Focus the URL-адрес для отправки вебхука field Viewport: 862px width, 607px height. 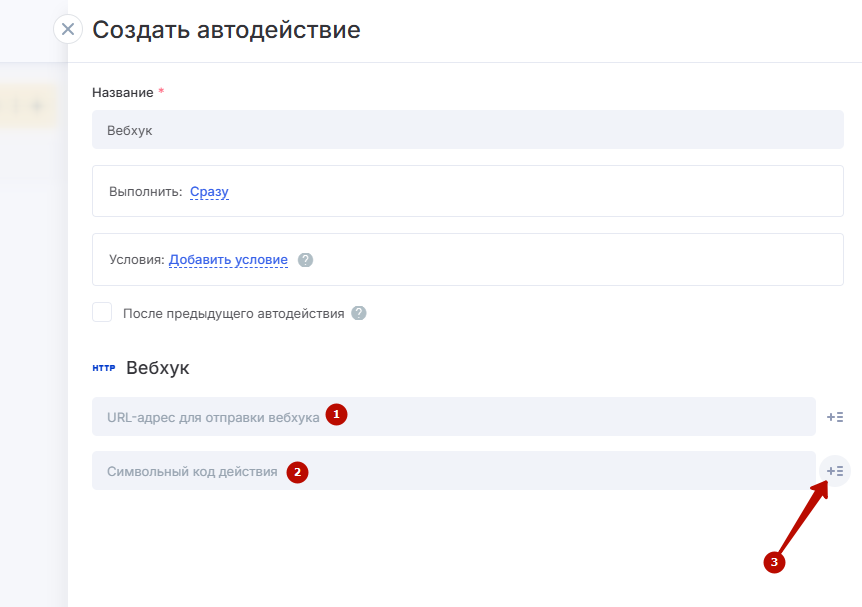(453, 417)
